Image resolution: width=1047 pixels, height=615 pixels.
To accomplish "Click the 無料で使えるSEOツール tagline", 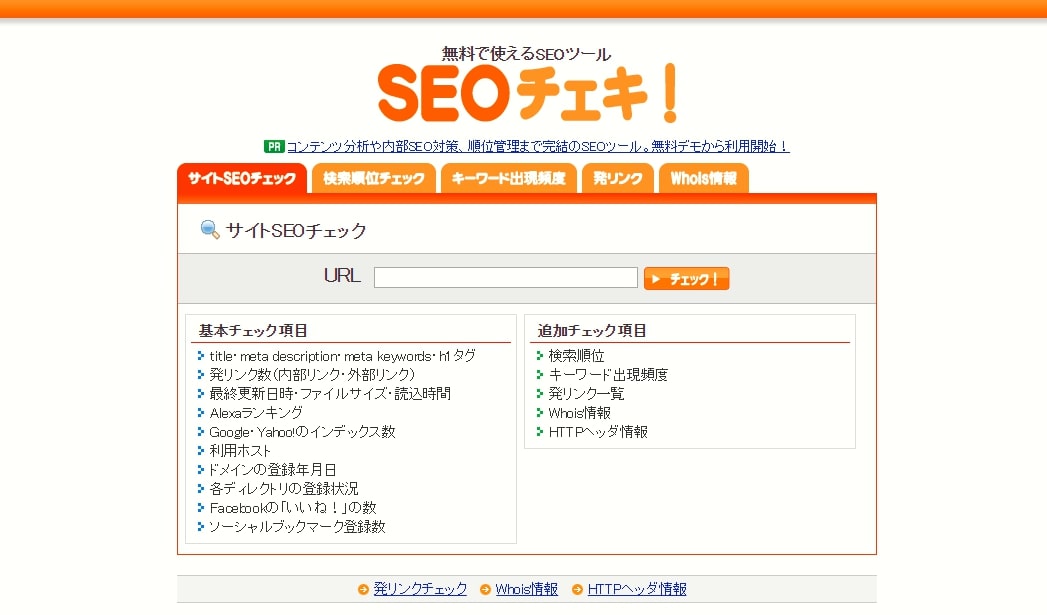I will pyautogui.click(x=526, y=54).
